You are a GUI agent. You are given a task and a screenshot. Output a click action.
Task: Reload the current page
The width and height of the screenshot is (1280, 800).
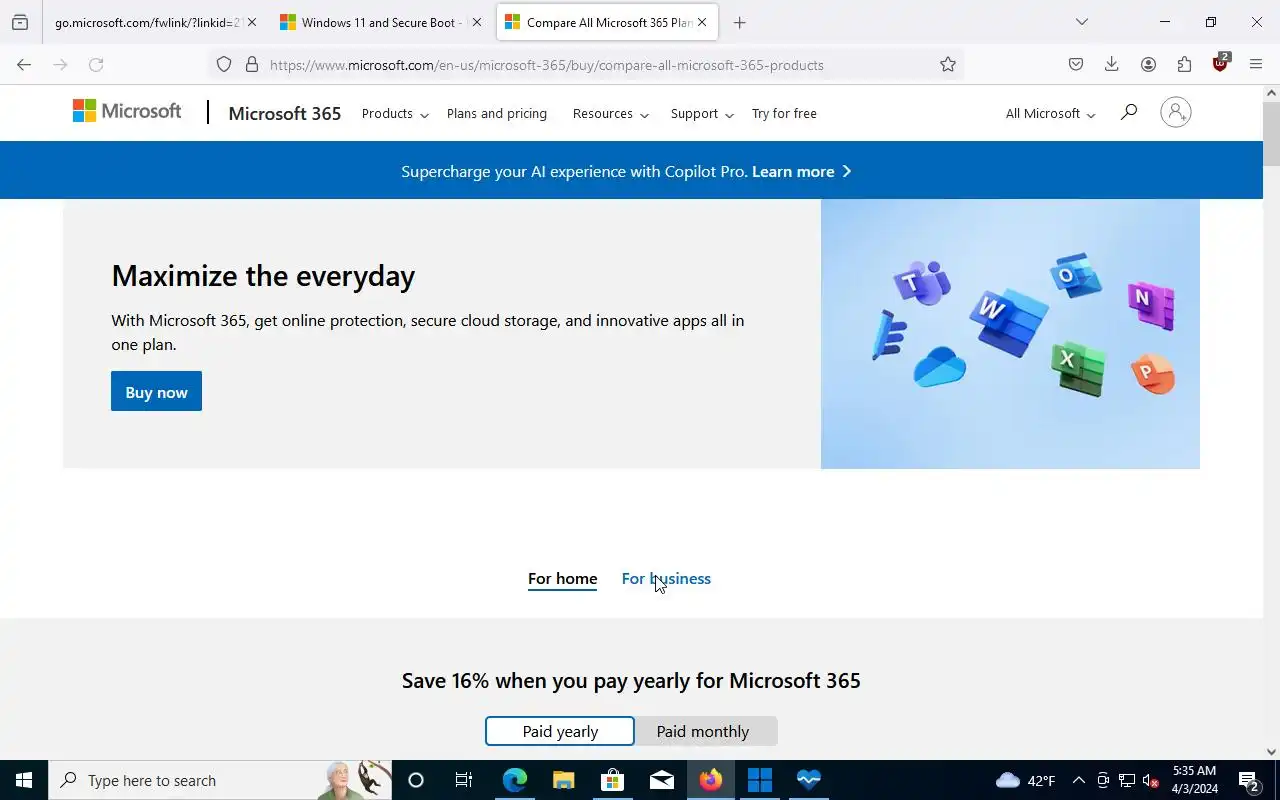(x=96, y=65)
